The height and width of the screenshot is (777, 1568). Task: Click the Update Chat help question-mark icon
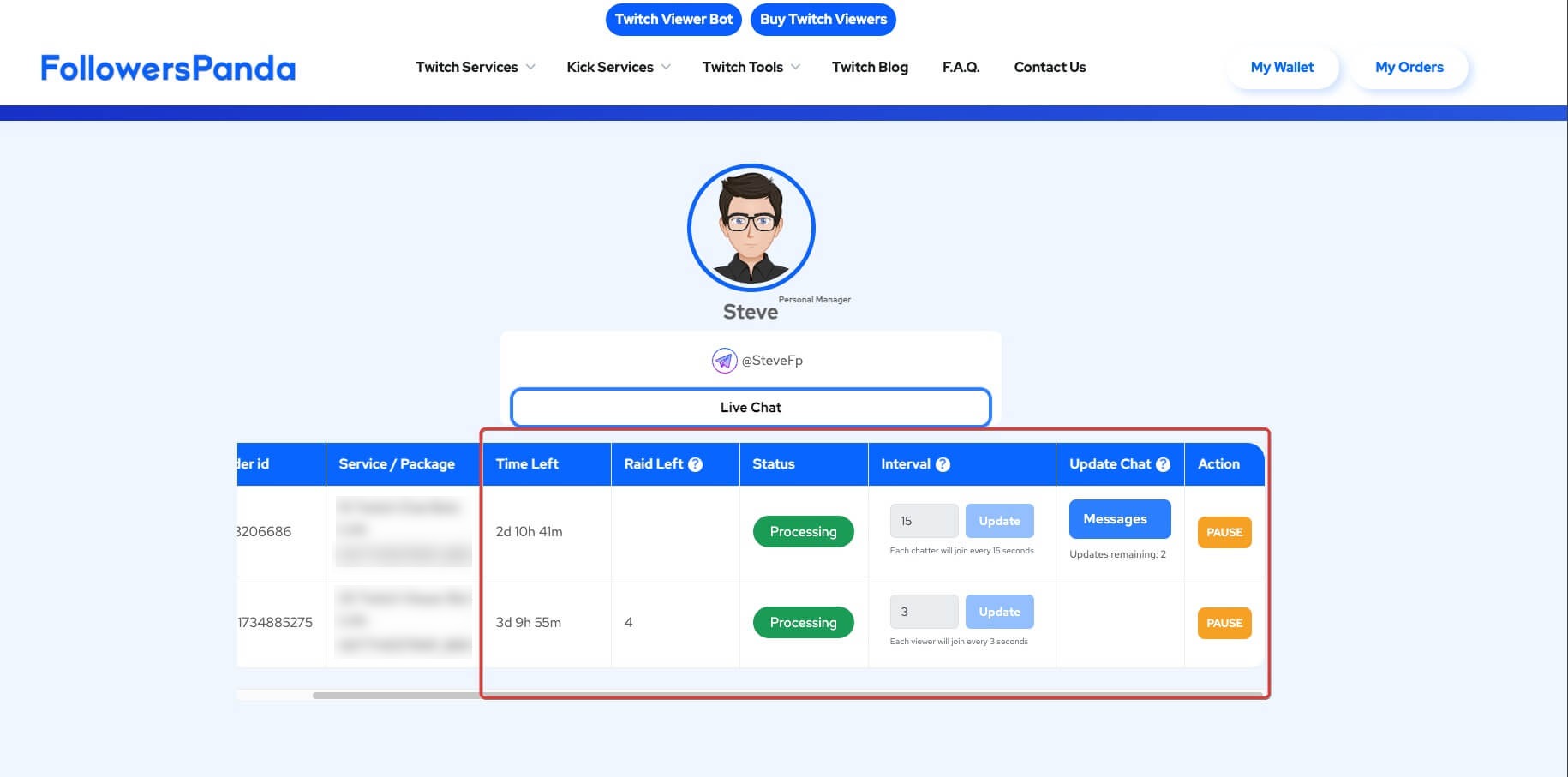[x=1163, y=464]
